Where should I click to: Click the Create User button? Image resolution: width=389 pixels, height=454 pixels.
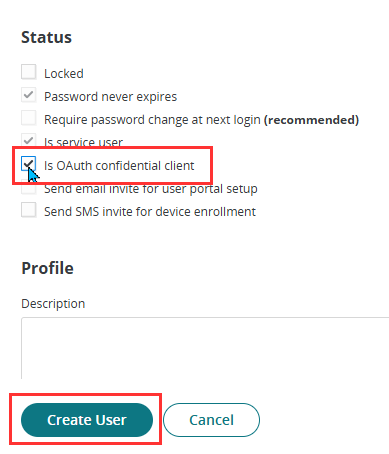87,420
